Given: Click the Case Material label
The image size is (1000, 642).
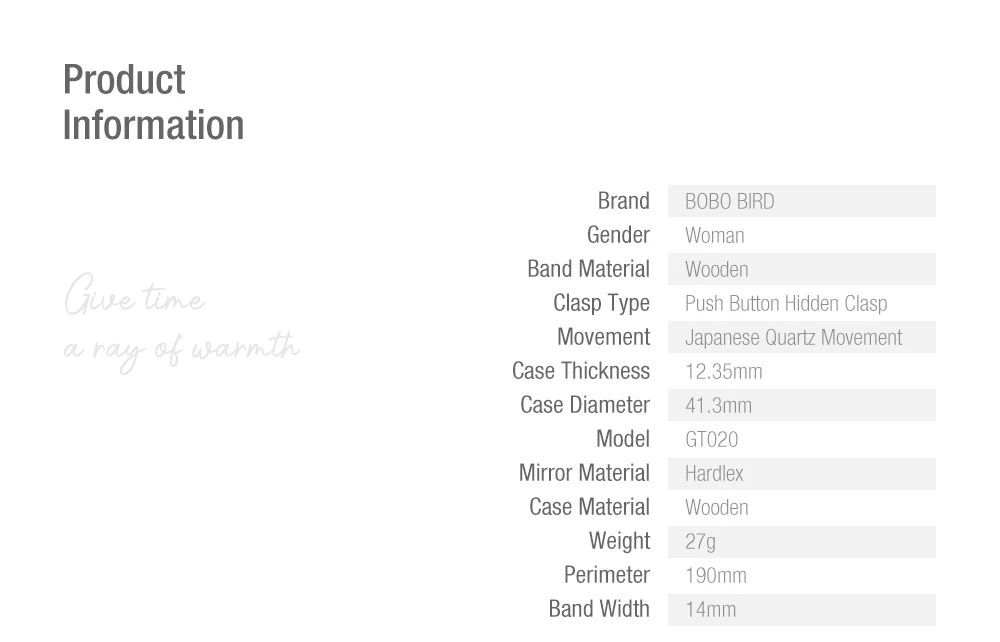Looking at the screenshot, I should 589,507.
